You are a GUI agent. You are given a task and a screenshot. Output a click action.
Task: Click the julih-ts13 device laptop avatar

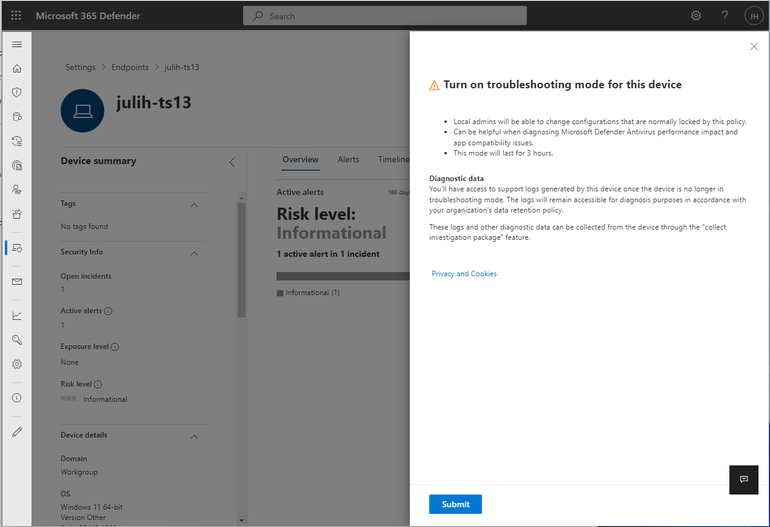click(82, 111)
